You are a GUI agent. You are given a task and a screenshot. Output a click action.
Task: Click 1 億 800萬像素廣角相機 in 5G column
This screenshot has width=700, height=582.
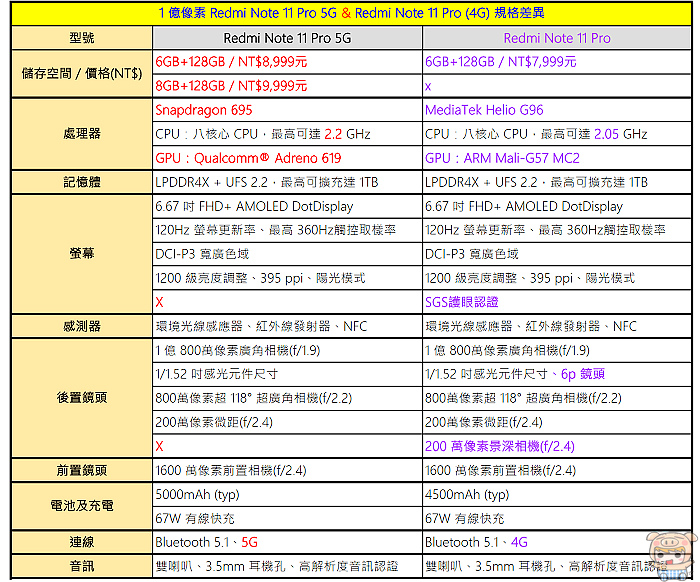click(287, 350)
